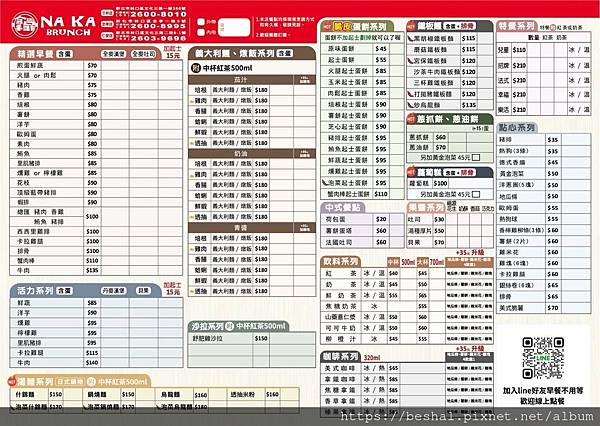The height and width of the screenshot is (426, 600).
Task: Click 銀絲卷(6塊) $65 snack row
Action: click(x=543, y=286)
